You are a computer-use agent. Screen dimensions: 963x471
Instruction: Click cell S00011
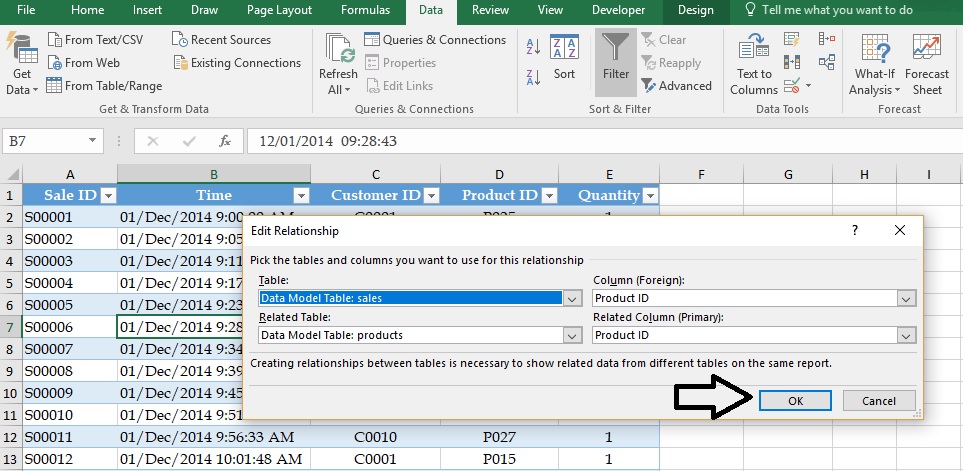pyautogui.click(x=70, y=437)
